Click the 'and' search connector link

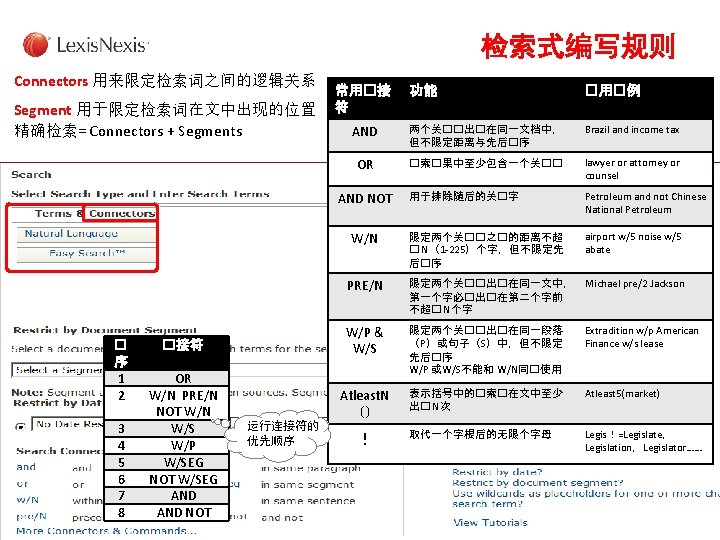26,467
